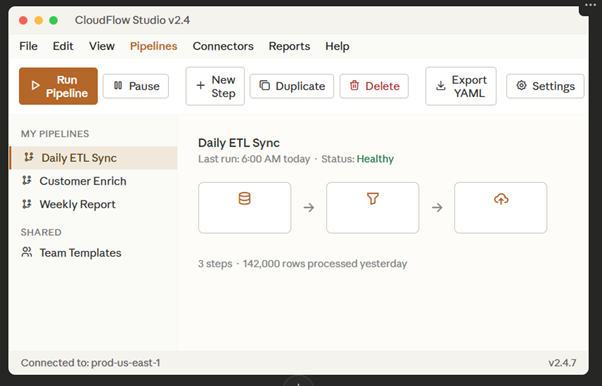
Task: Click the cloud upload icon in third step
Action: pos(501,199)
